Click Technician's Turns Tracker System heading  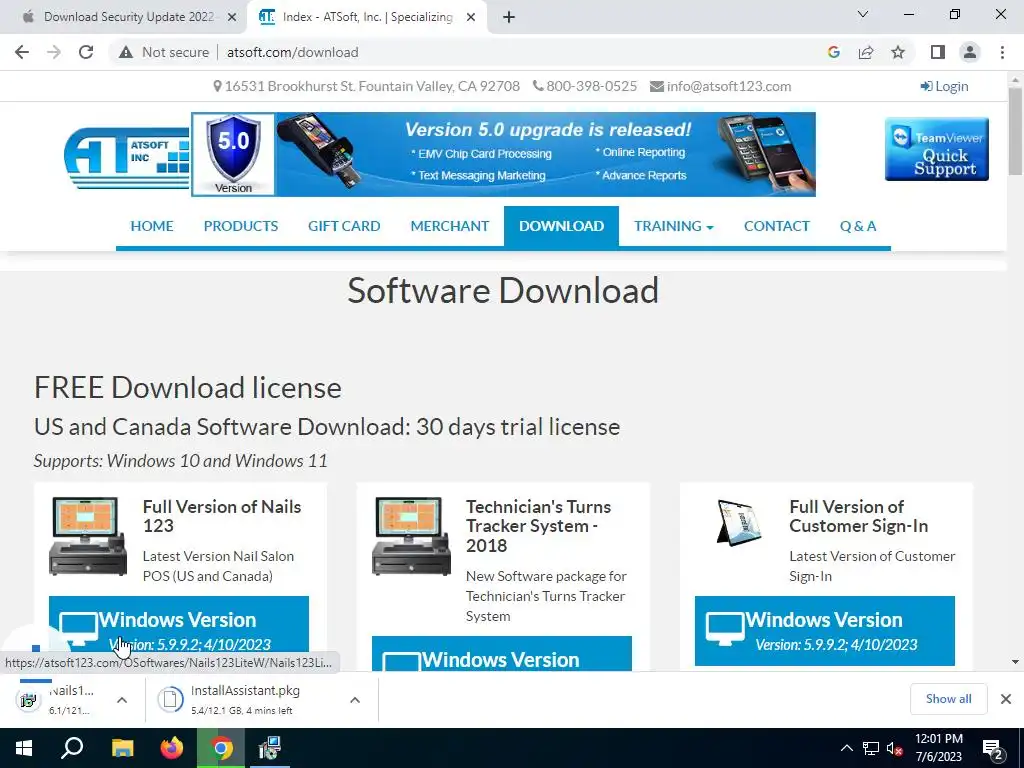coord(539,526)
